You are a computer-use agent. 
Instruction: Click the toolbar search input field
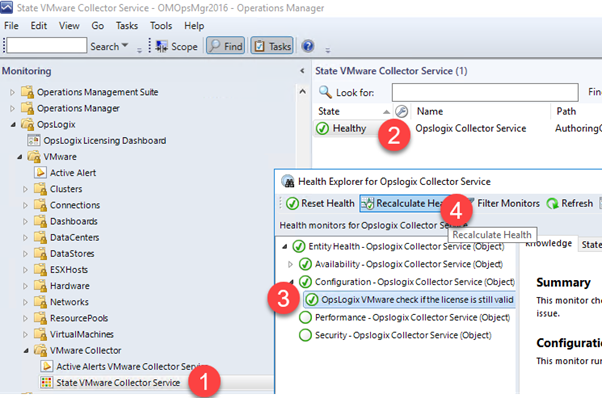click(x=46, y=46)
